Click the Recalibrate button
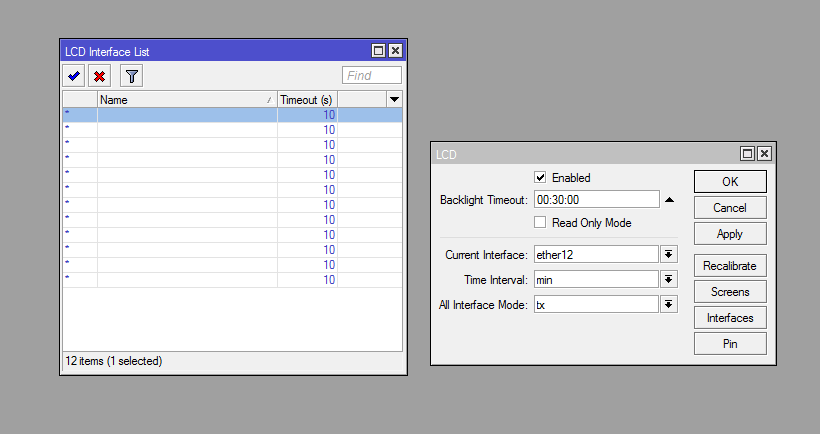This screenshot has width=820, height=434. coord(730,266)
